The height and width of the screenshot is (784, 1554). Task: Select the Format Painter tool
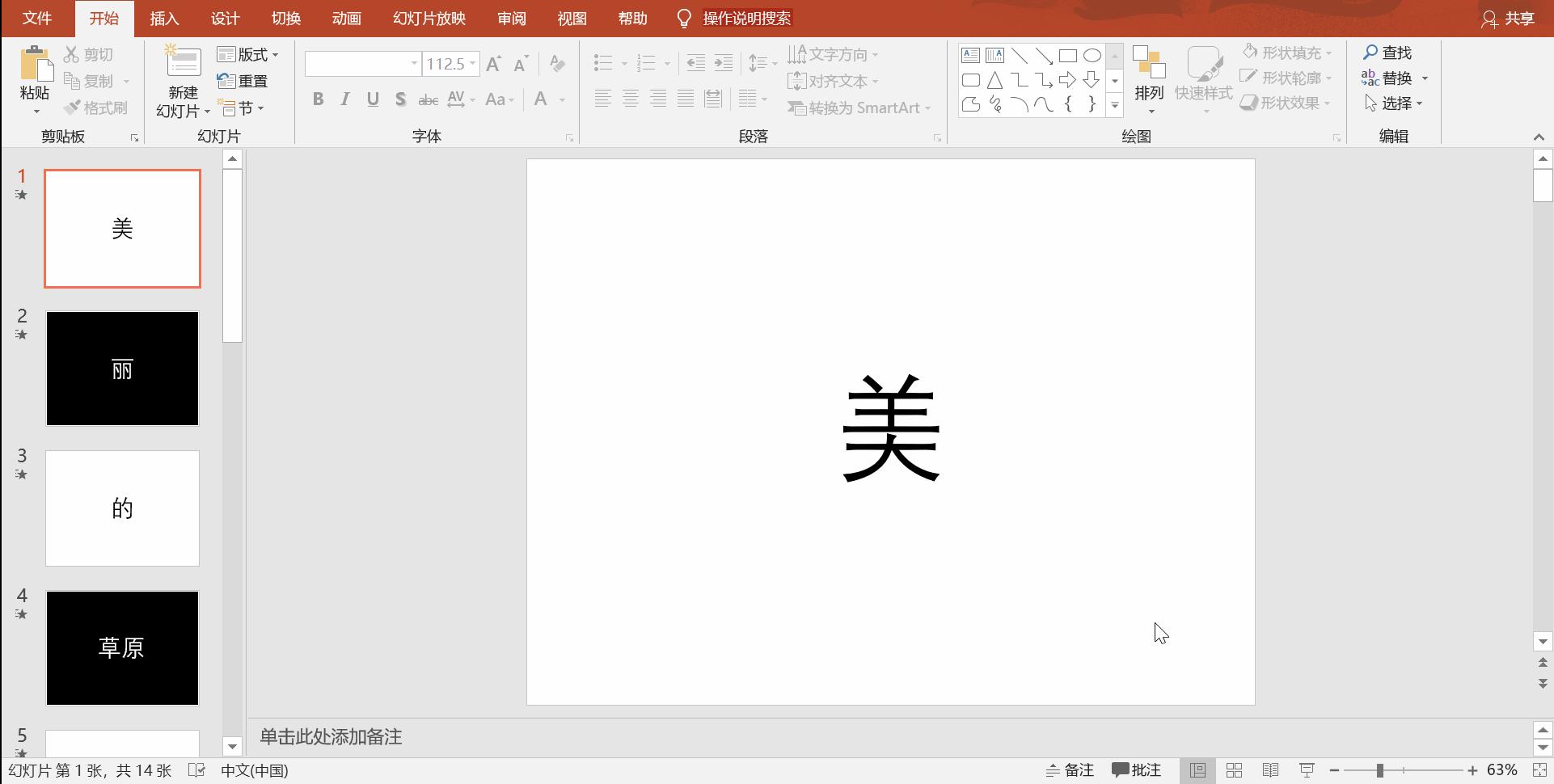pos(96,107)
